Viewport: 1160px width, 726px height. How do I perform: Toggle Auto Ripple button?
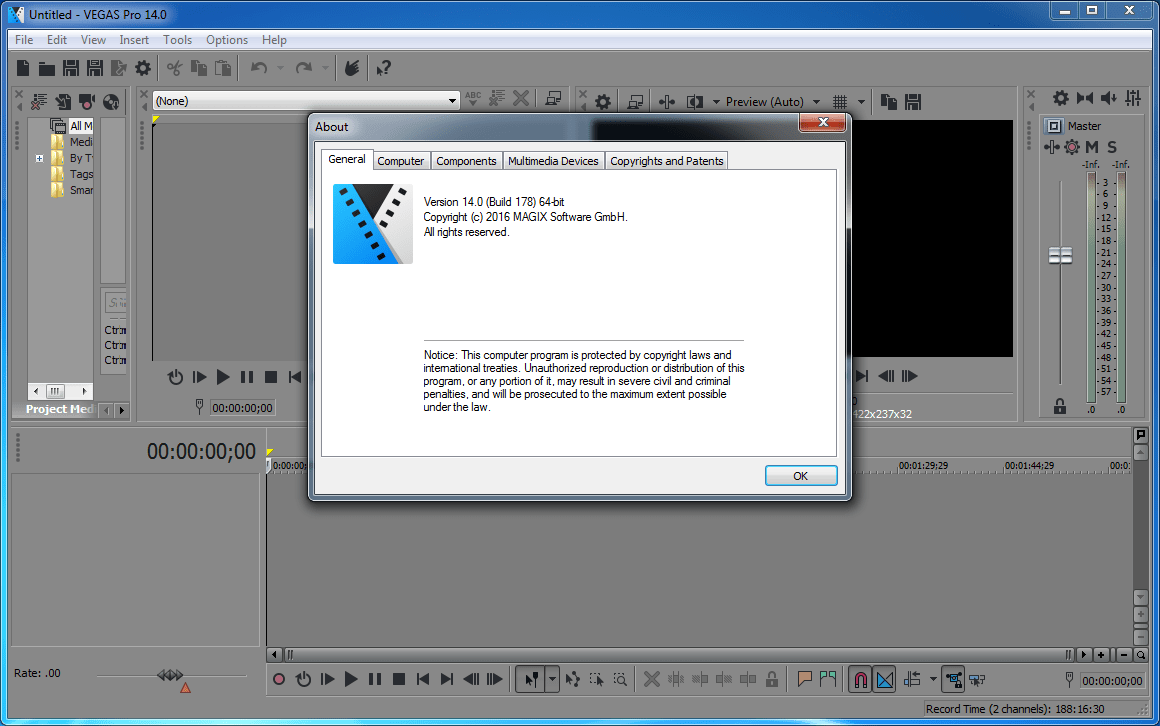[912, 679]
